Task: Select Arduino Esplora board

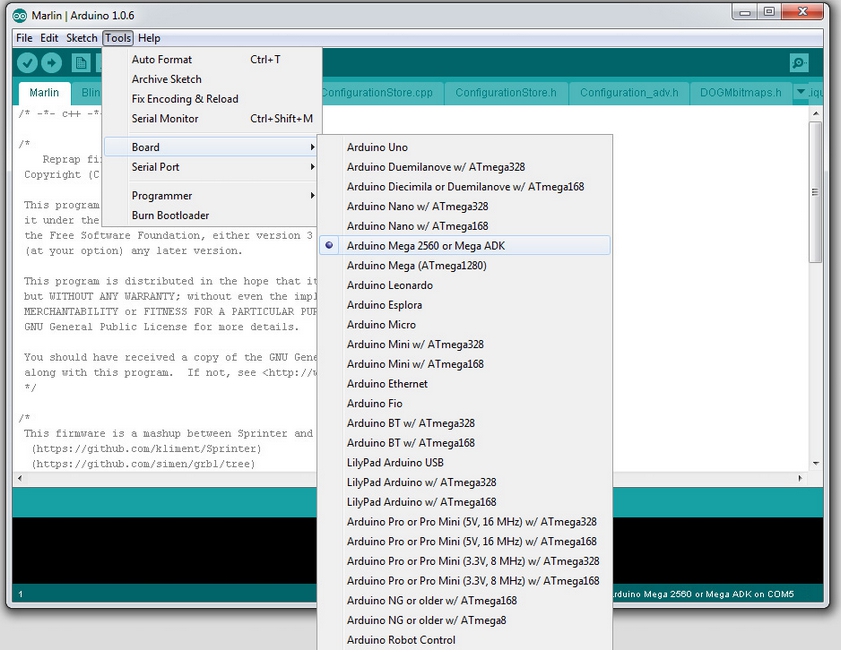Action: click(464, 305)
